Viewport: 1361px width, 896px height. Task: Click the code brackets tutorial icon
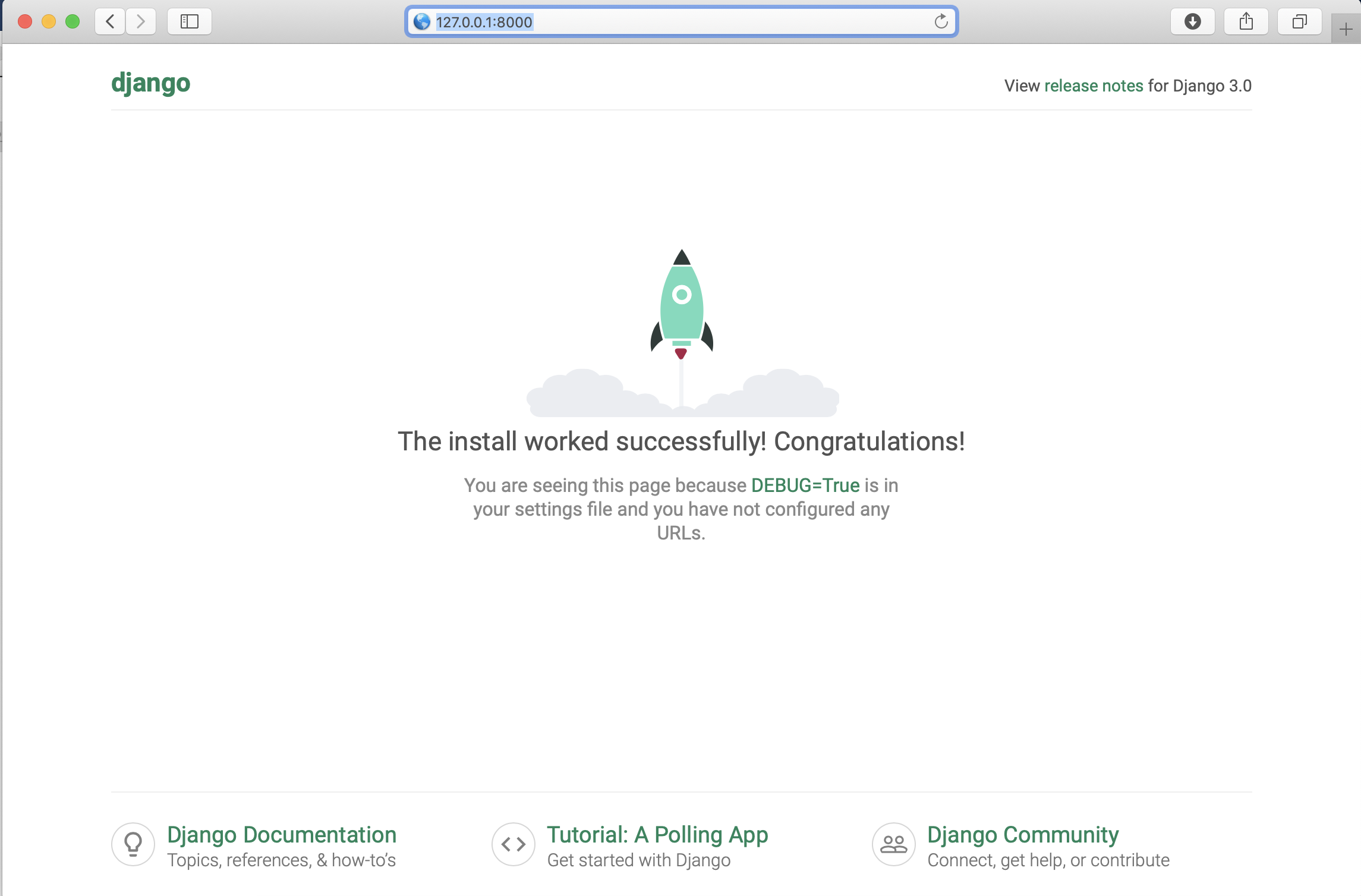513,844
